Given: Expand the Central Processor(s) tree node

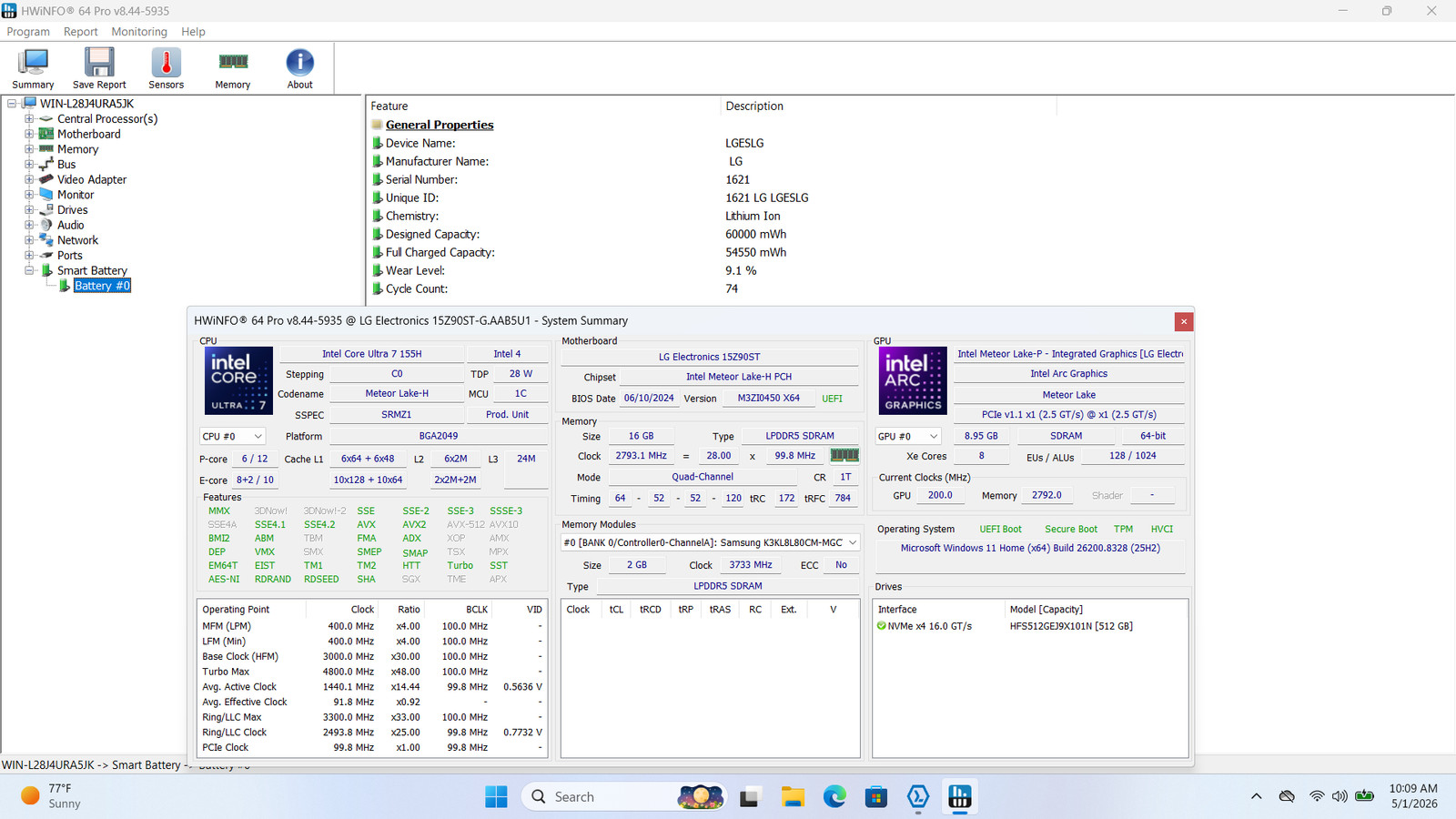Looking at the screenshot, I should pos(29,119).
